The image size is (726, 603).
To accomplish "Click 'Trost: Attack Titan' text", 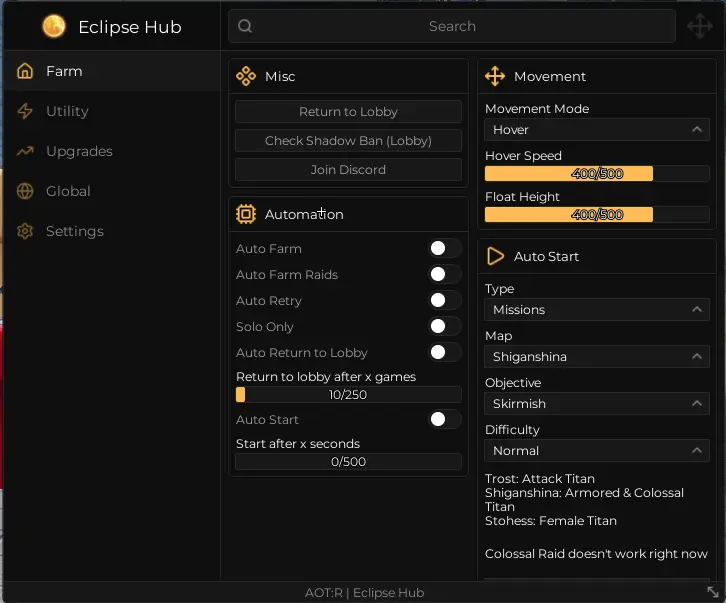I will point(539,478).
